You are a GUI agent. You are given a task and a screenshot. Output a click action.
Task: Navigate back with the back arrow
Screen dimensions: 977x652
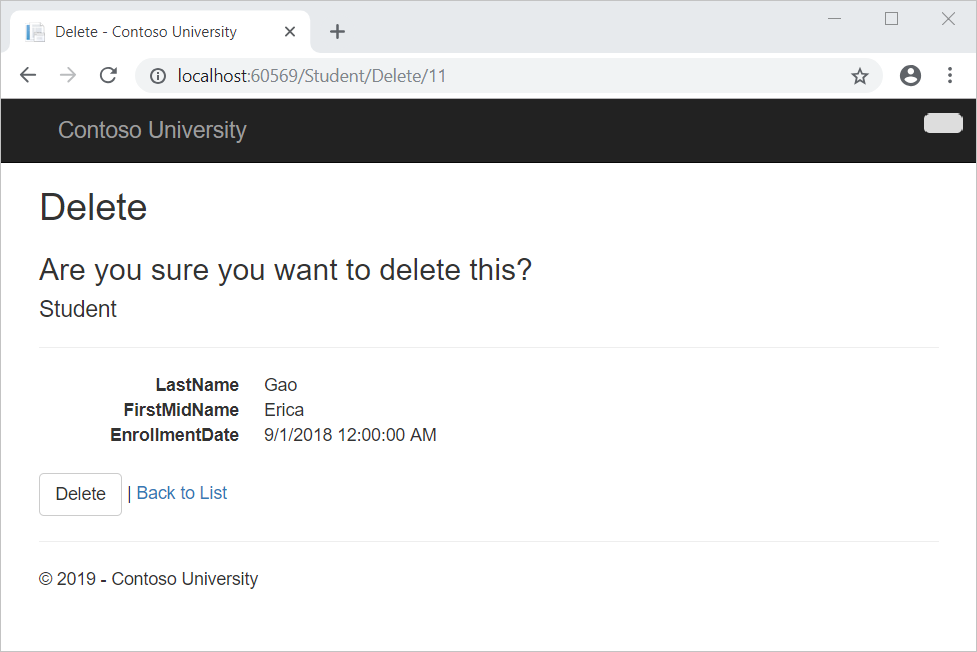(27, 75)
